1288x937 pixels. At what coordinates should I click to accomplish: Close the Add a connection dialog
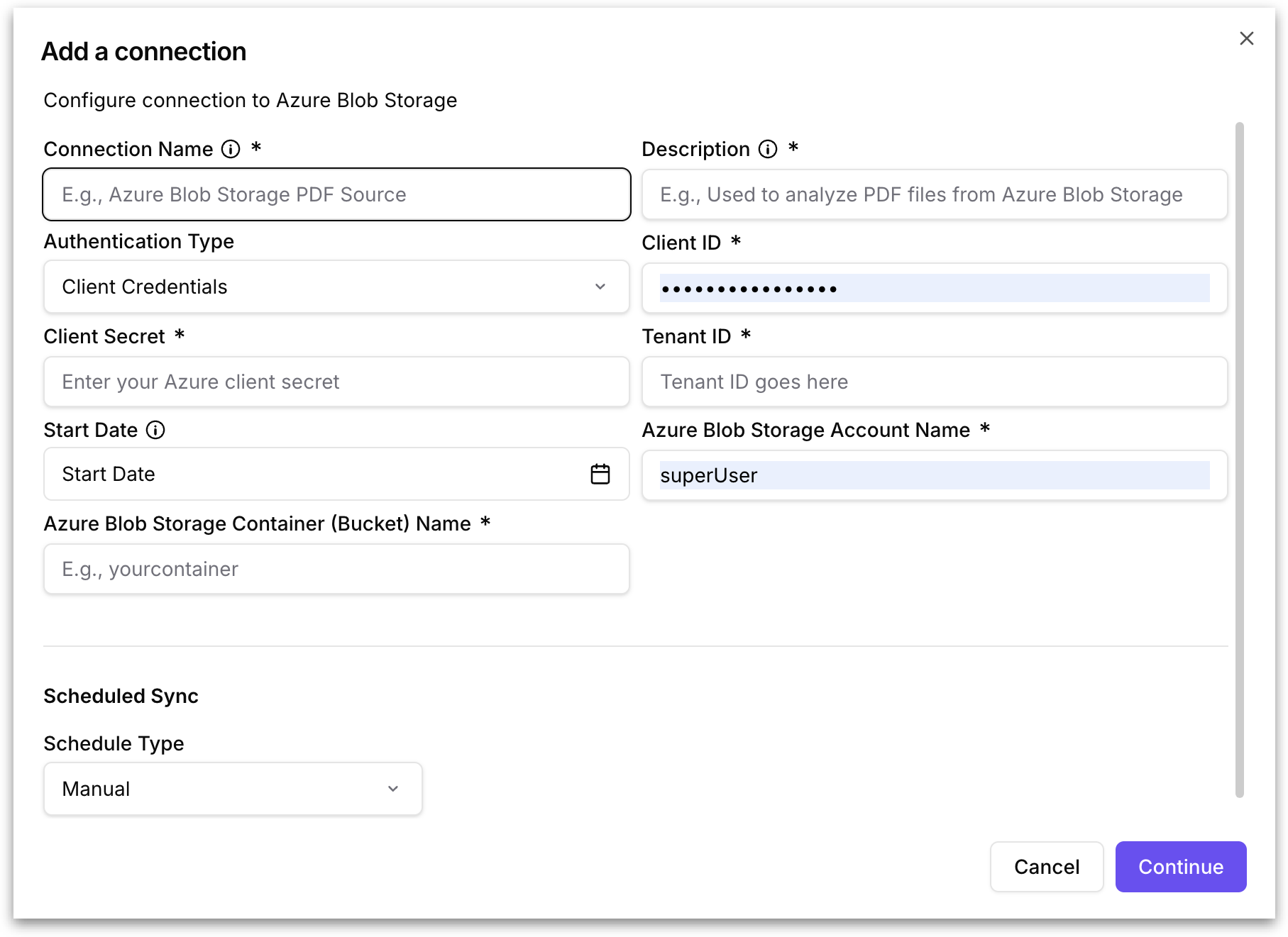point(1246,38)
